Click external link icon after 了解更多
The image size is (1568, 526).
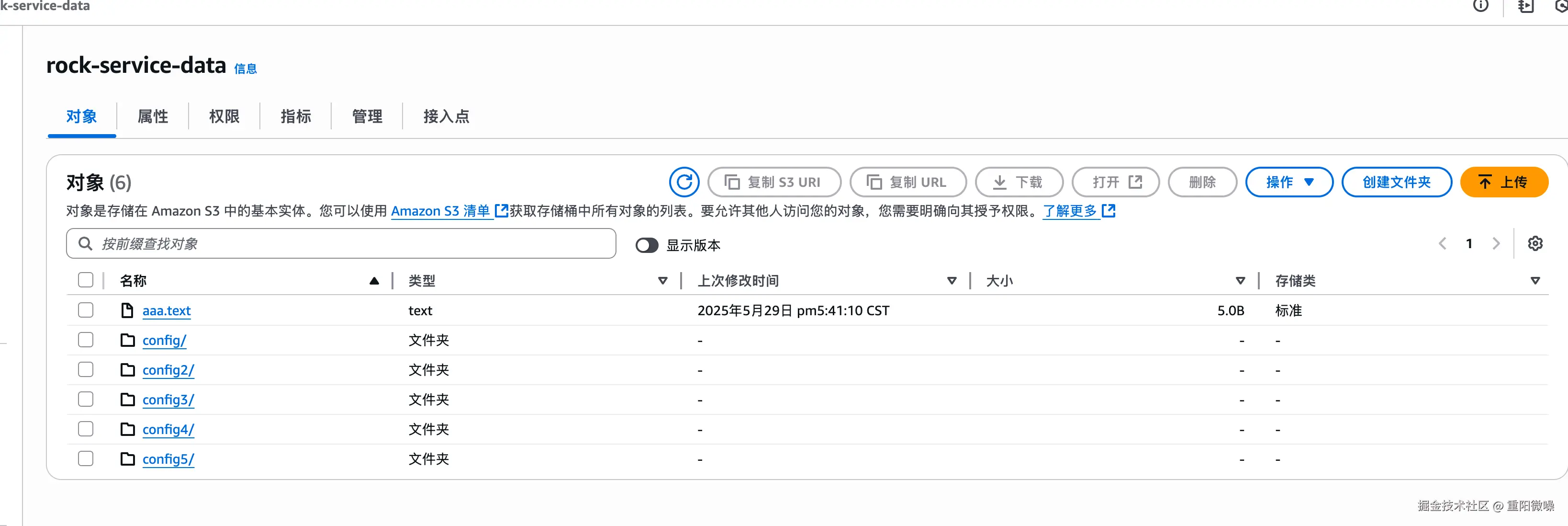point(1109,211)
